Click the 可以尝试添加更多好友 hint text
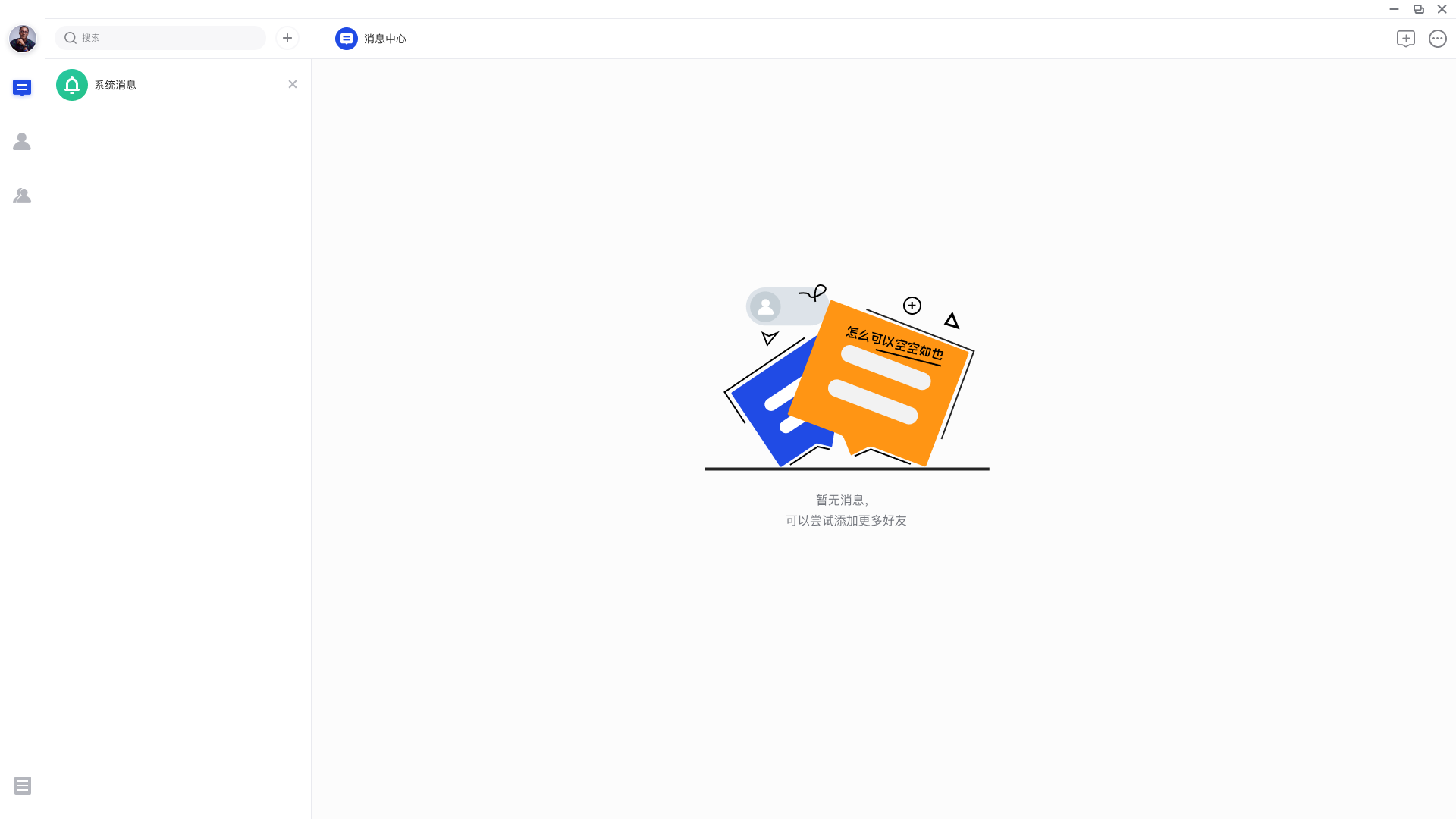1456x819 pixels. [846, 521]
